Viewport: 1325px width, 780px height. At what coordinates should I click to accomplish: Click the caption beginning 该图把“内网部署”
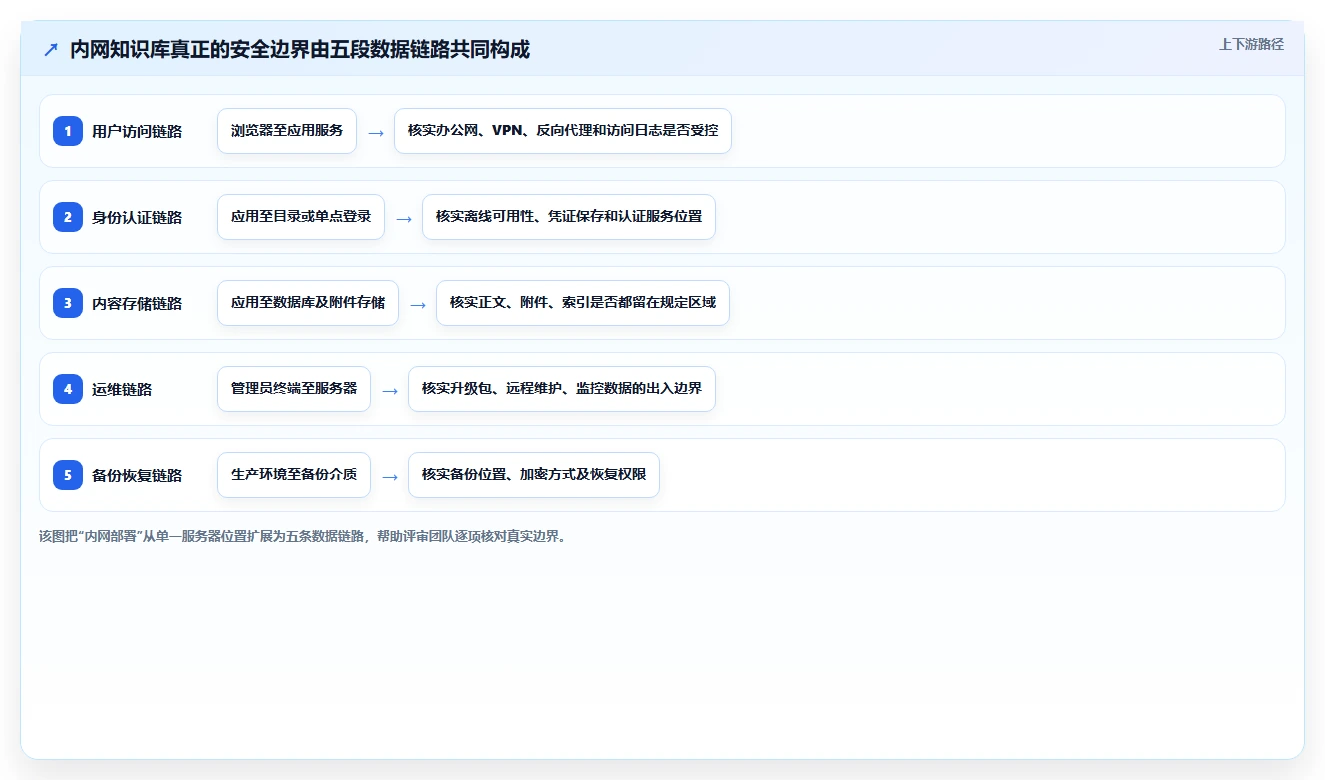point(304,536)
